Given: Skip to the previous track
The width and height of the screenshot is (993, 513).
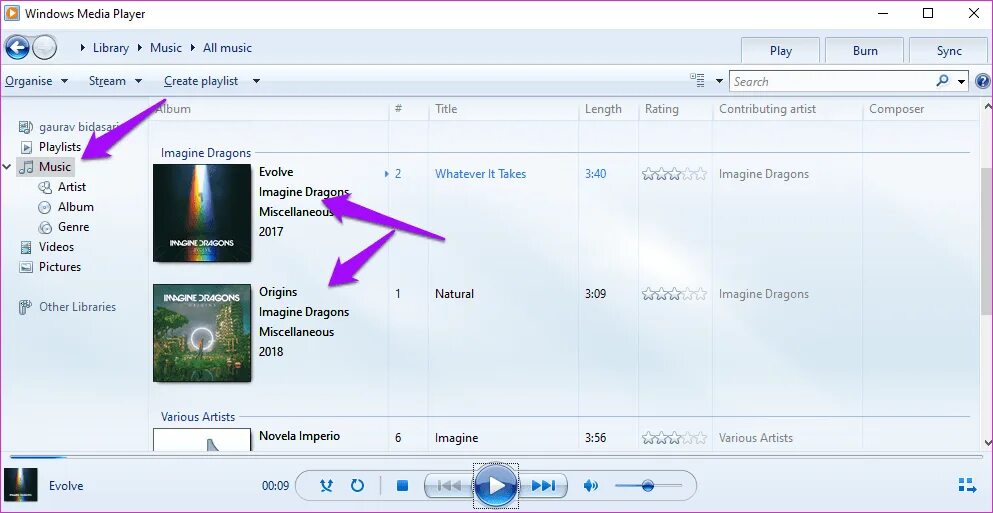Looking at the screenshot, I should click(448, 486).
